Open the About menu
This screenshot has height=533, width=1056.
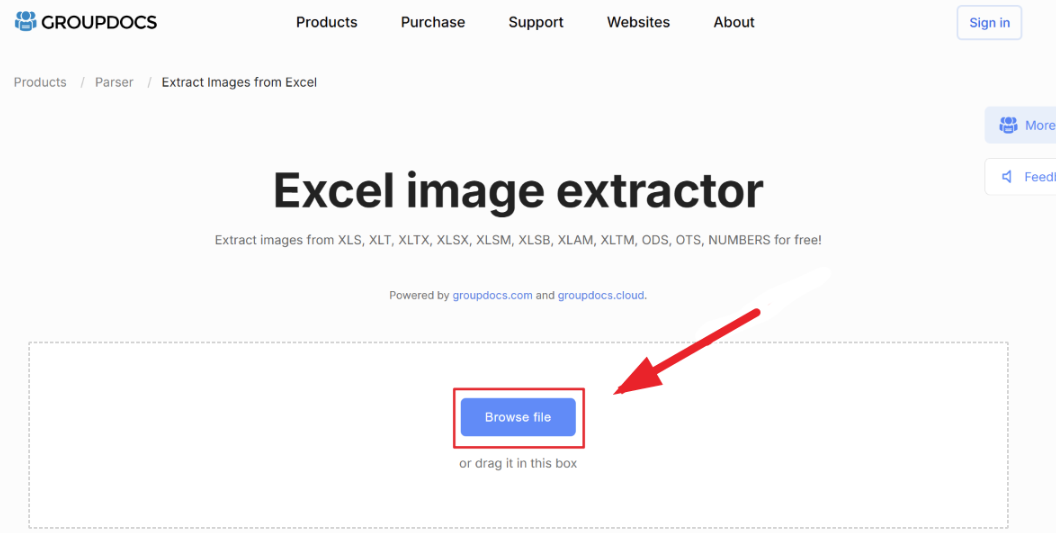734,22
